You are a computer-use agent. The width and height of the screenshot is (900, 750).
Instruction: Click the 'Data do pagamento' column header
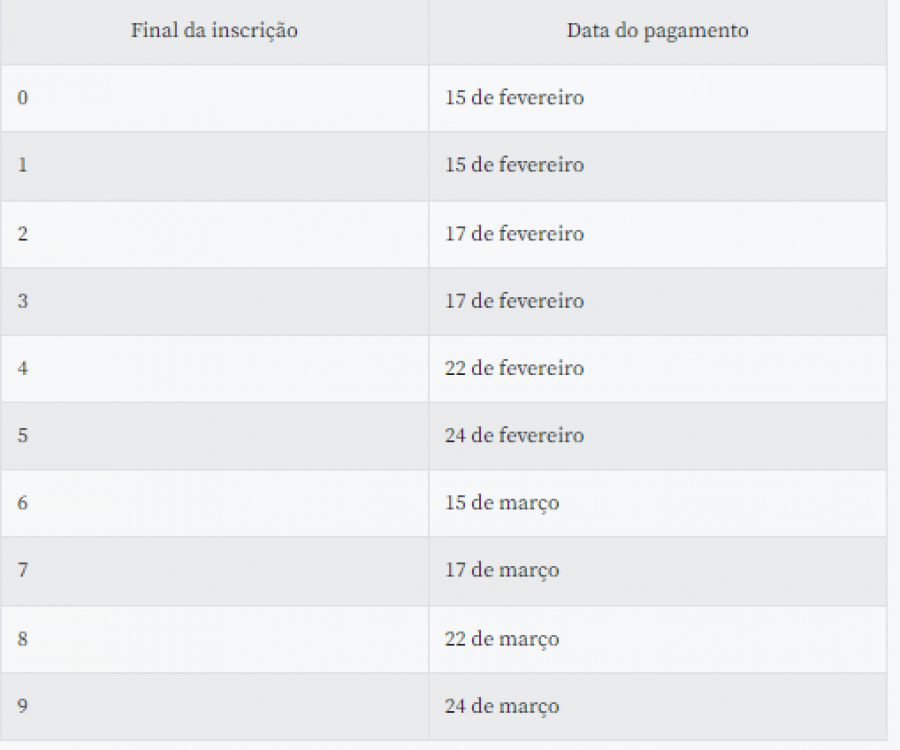[657, 31]
